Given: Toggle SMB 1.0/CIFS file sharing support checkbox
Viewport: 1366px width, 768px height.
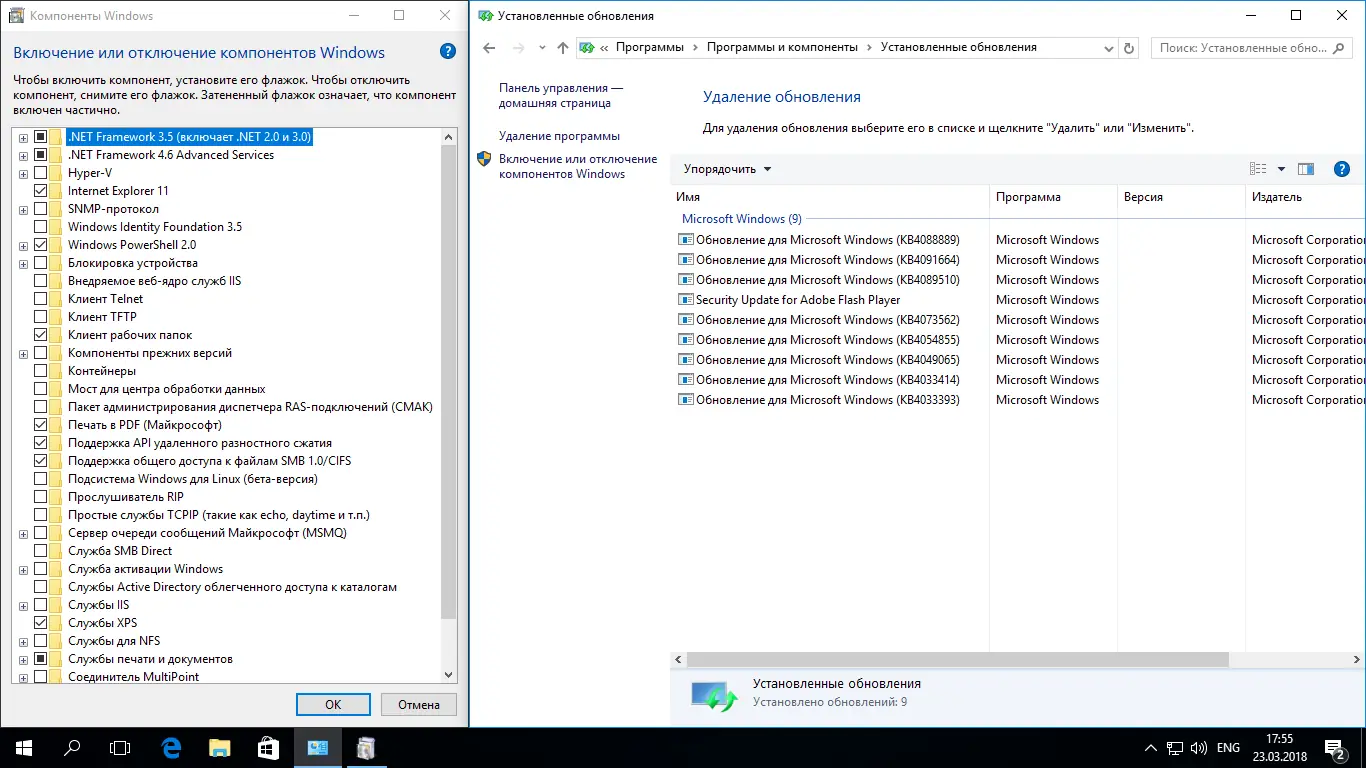Looking at the screenshot, I should coord(41,461).
